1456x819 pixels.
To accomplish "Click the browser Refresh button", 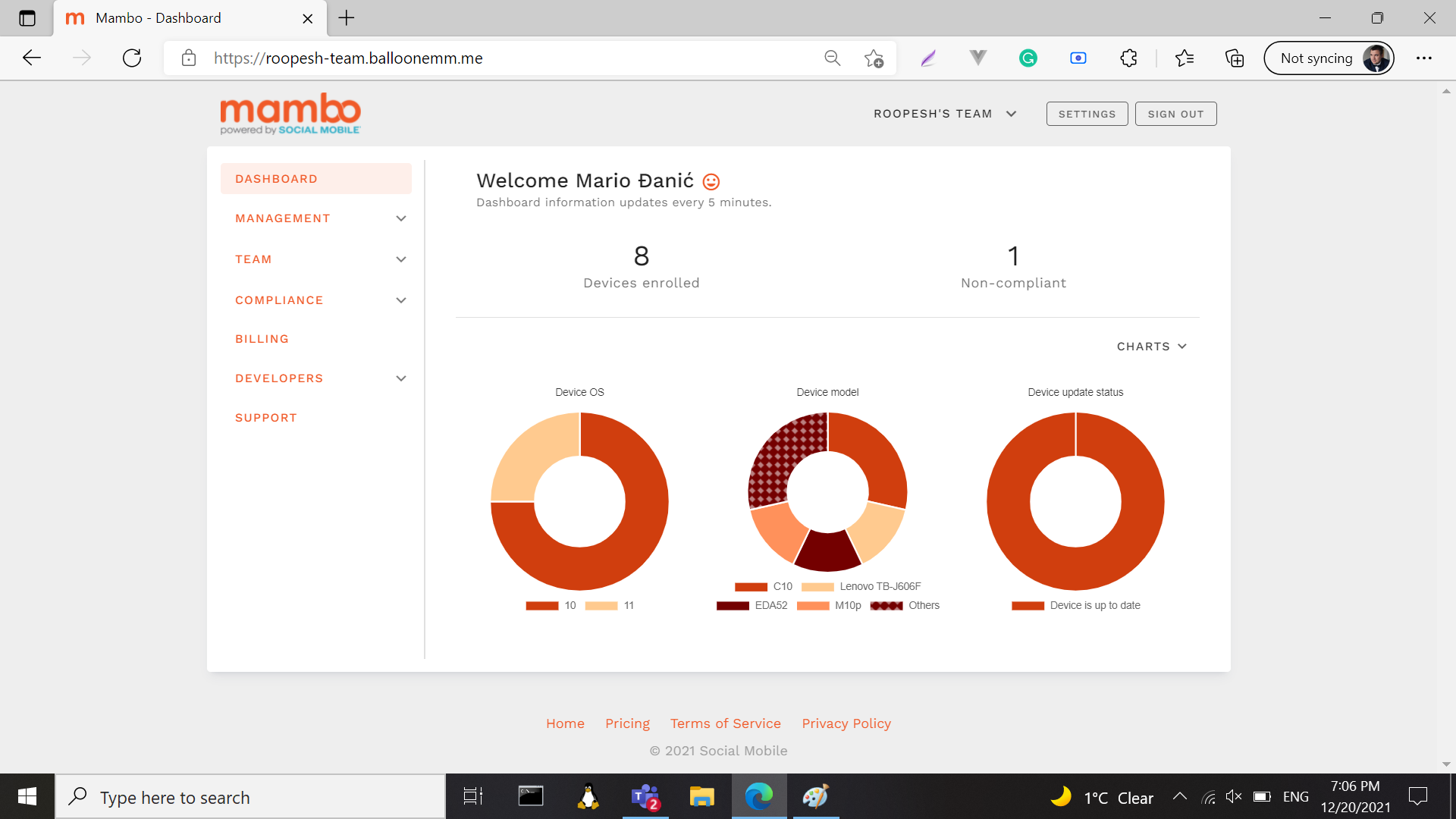I will (x=132, y=58).
